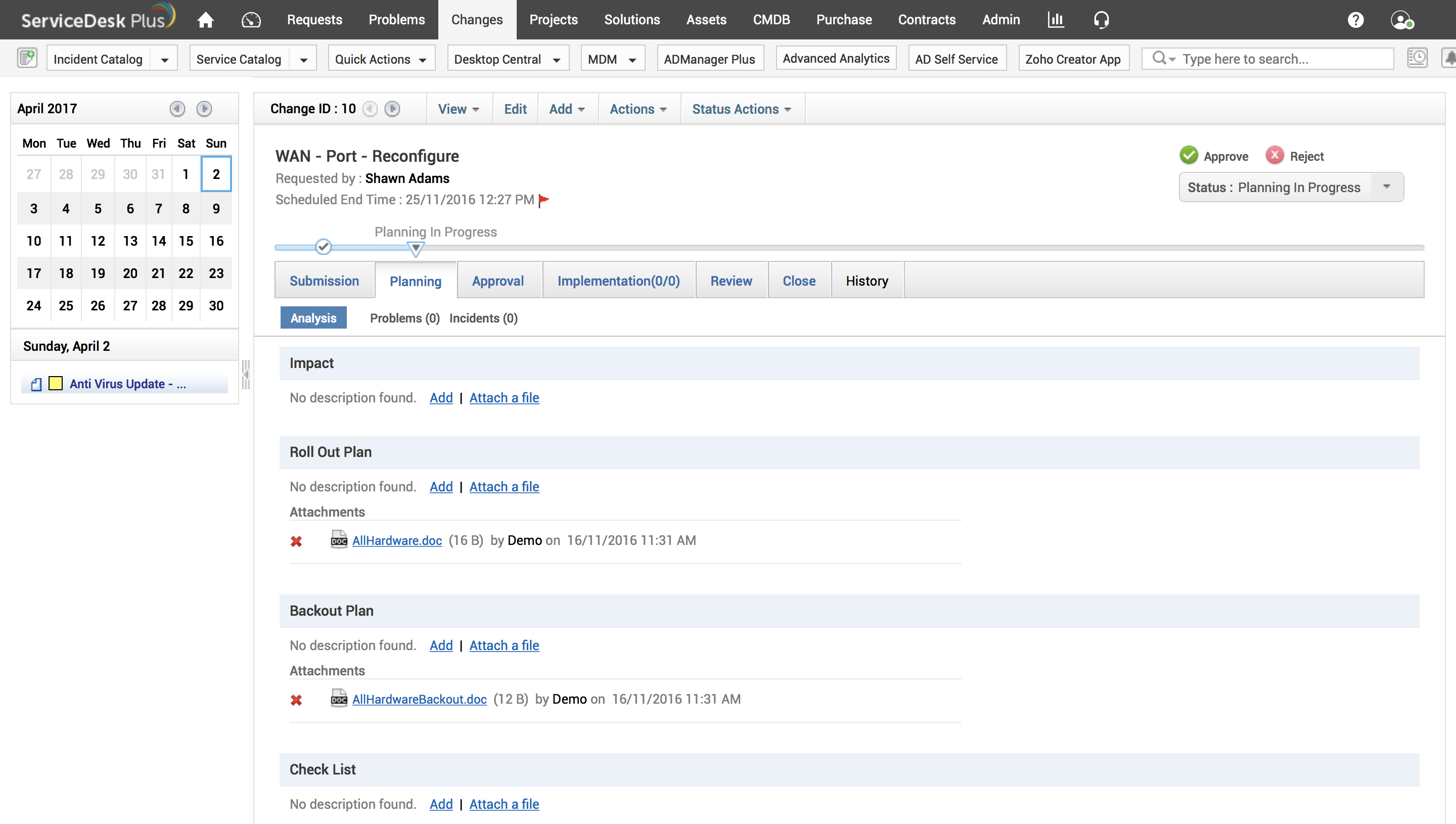Open the AllHardwareBackout.doc link

(x=419, y=699)
